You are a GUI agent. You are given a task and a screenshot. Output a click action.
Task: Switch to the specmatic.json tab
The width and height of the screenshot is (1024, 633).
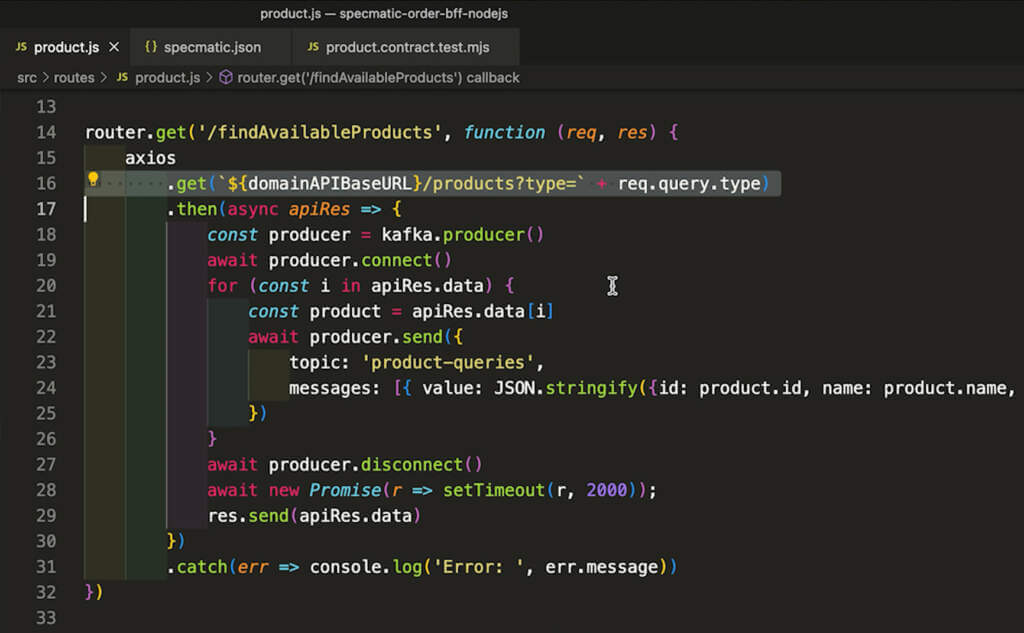[213, 47]
